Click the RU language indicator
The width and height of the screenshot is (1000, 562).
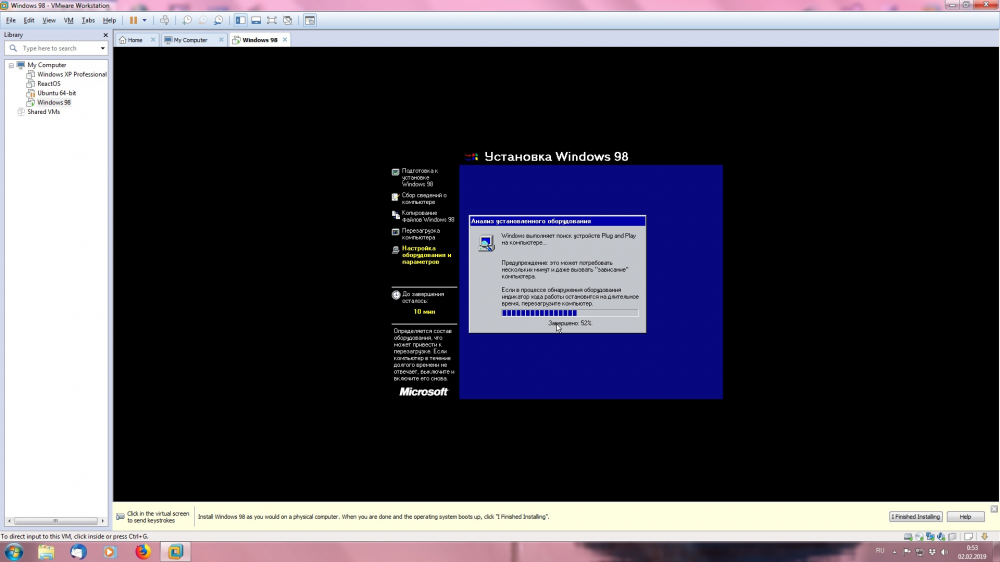880,551
